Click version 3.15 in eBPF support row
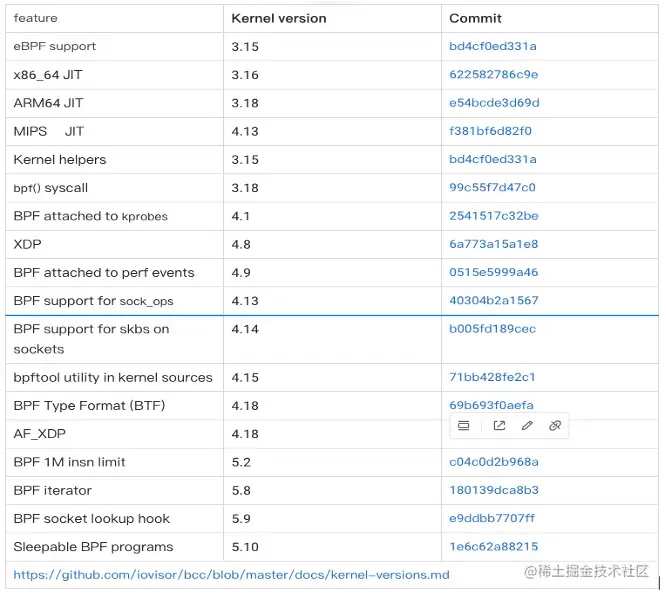Image resolution: width=666 pixels, height=596 pixels. coord(245,46)
